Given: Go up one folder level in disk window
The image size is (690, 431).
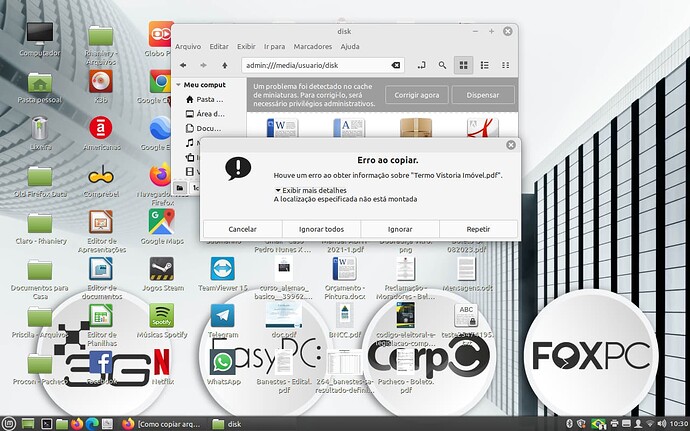Looking at the screenshot, I should (224, 65).
